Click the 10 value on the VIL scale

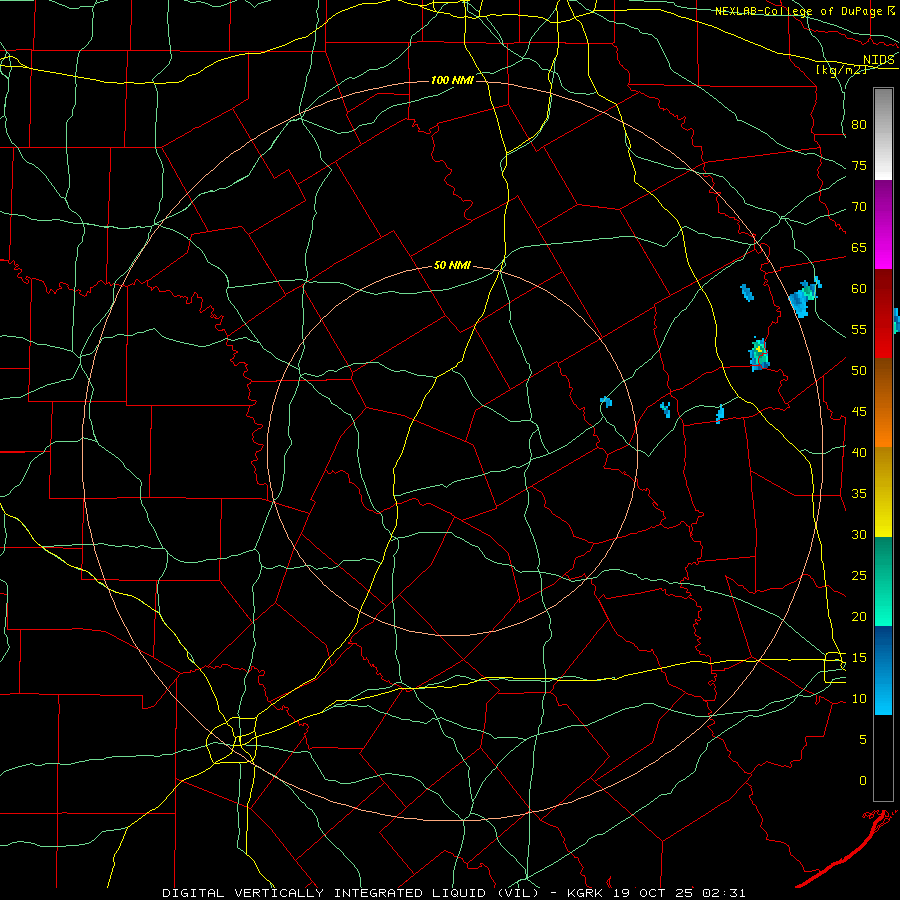859,699
